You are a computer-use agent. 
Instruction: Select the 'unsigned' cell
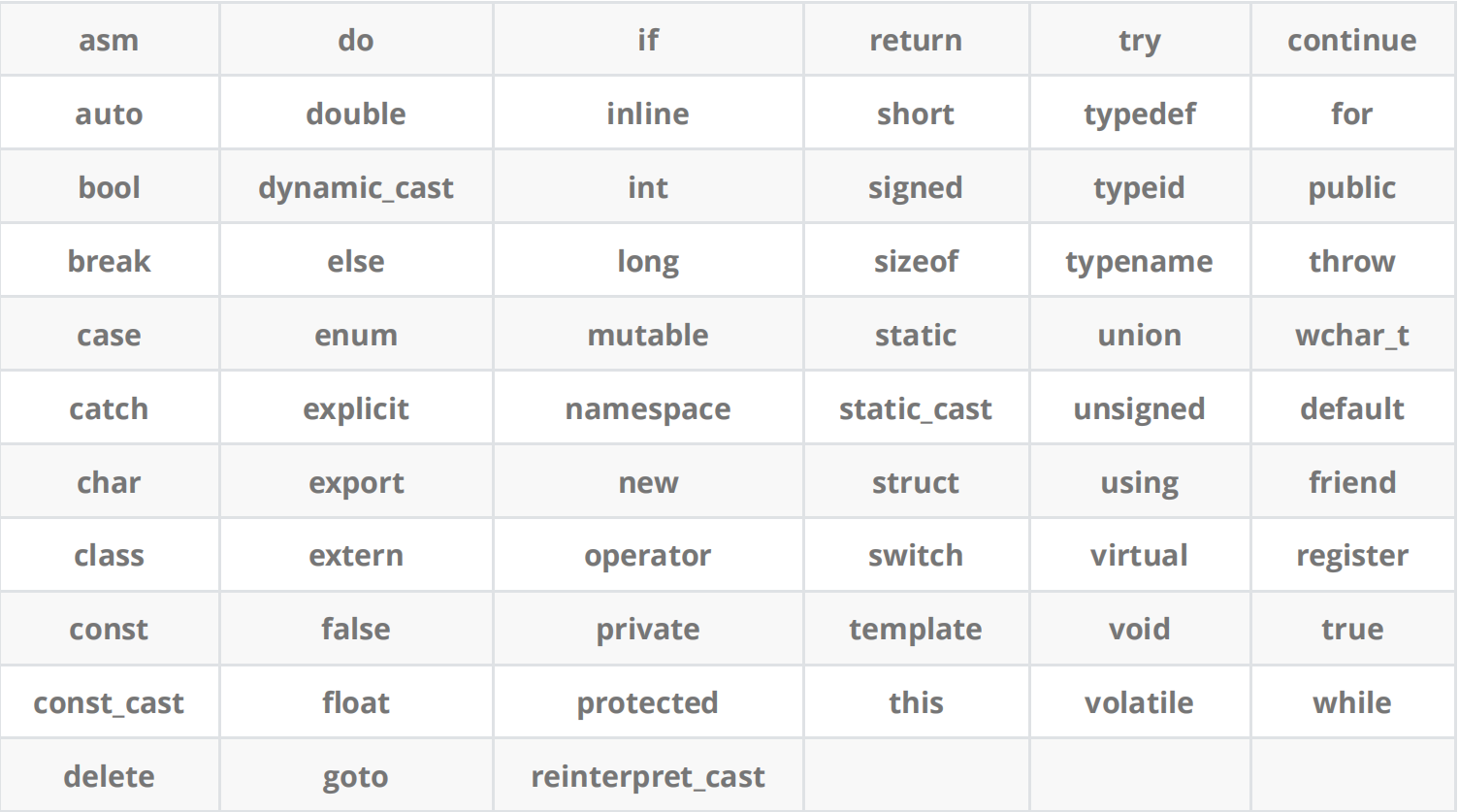1139,408
